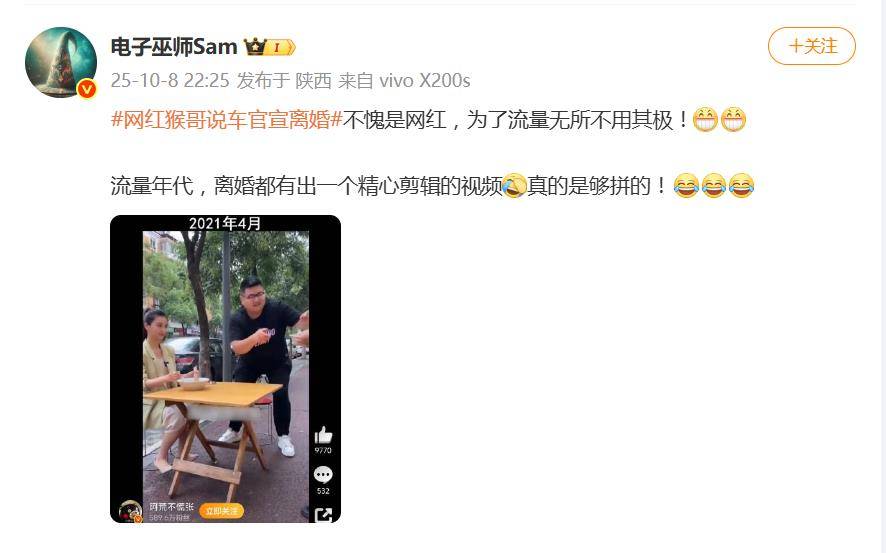
Task: Click the crying emoji after 视频
Action: (x=514, y=186)
